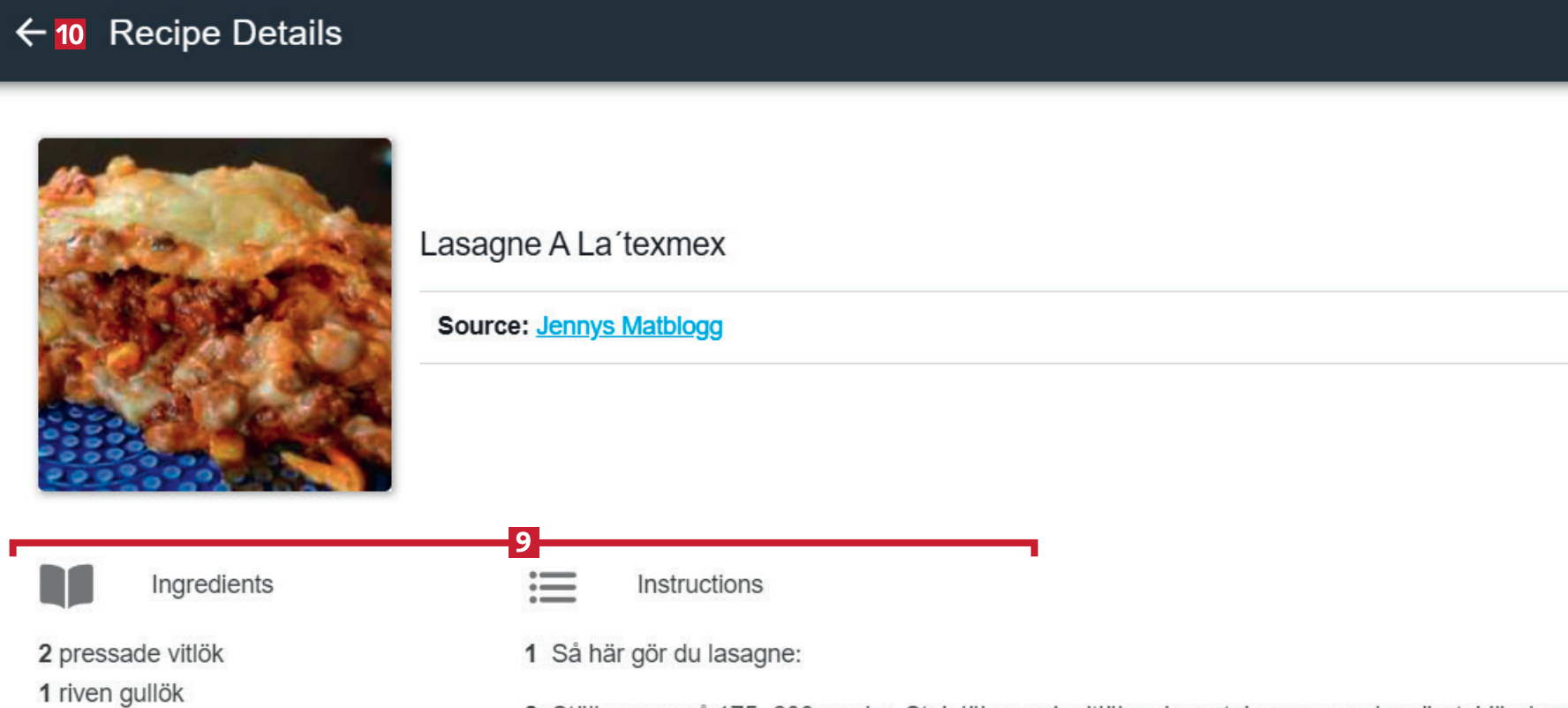Click the Lasagne A La´texmex recipe name
The width and height of the screenshot is (1568, 708).
point(572,245)
